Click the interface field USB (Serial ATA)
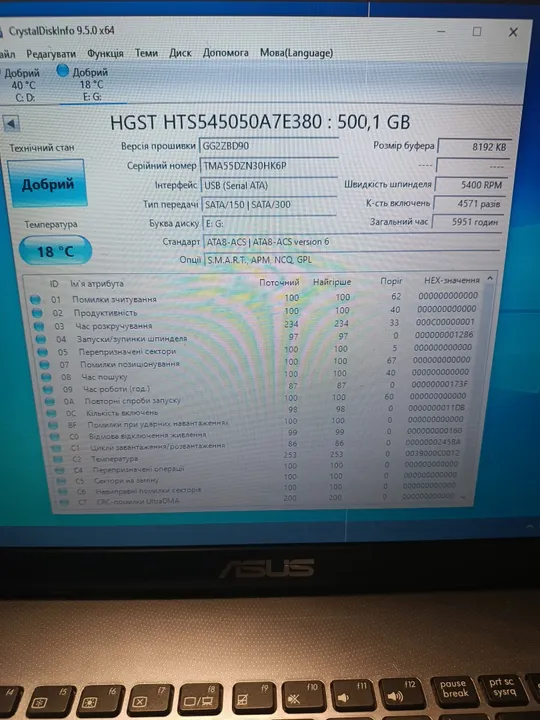This screenshot has height=720, width=540. [x=269, y=186]
